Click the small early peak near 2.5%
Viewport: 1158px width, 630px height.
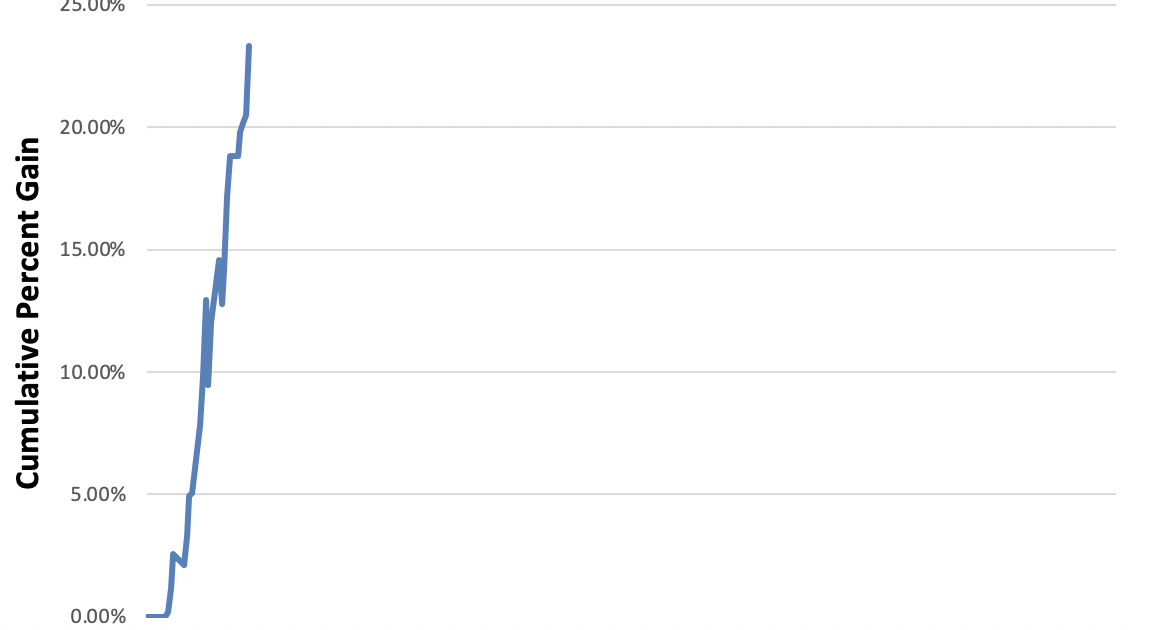(173, 554)
